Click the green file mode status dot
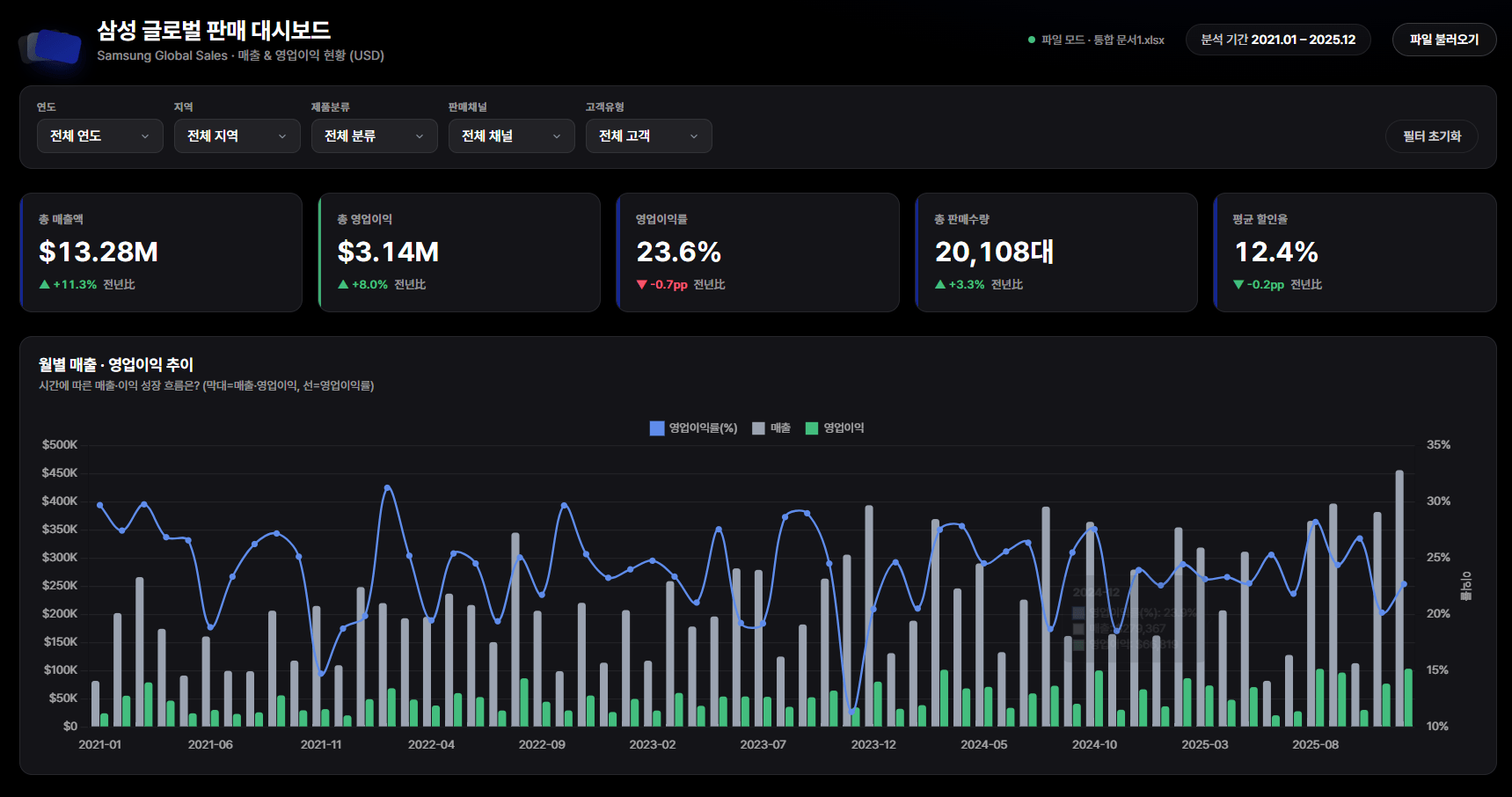The width and height of the screenshot is (1512, 797). (1032, 40)
